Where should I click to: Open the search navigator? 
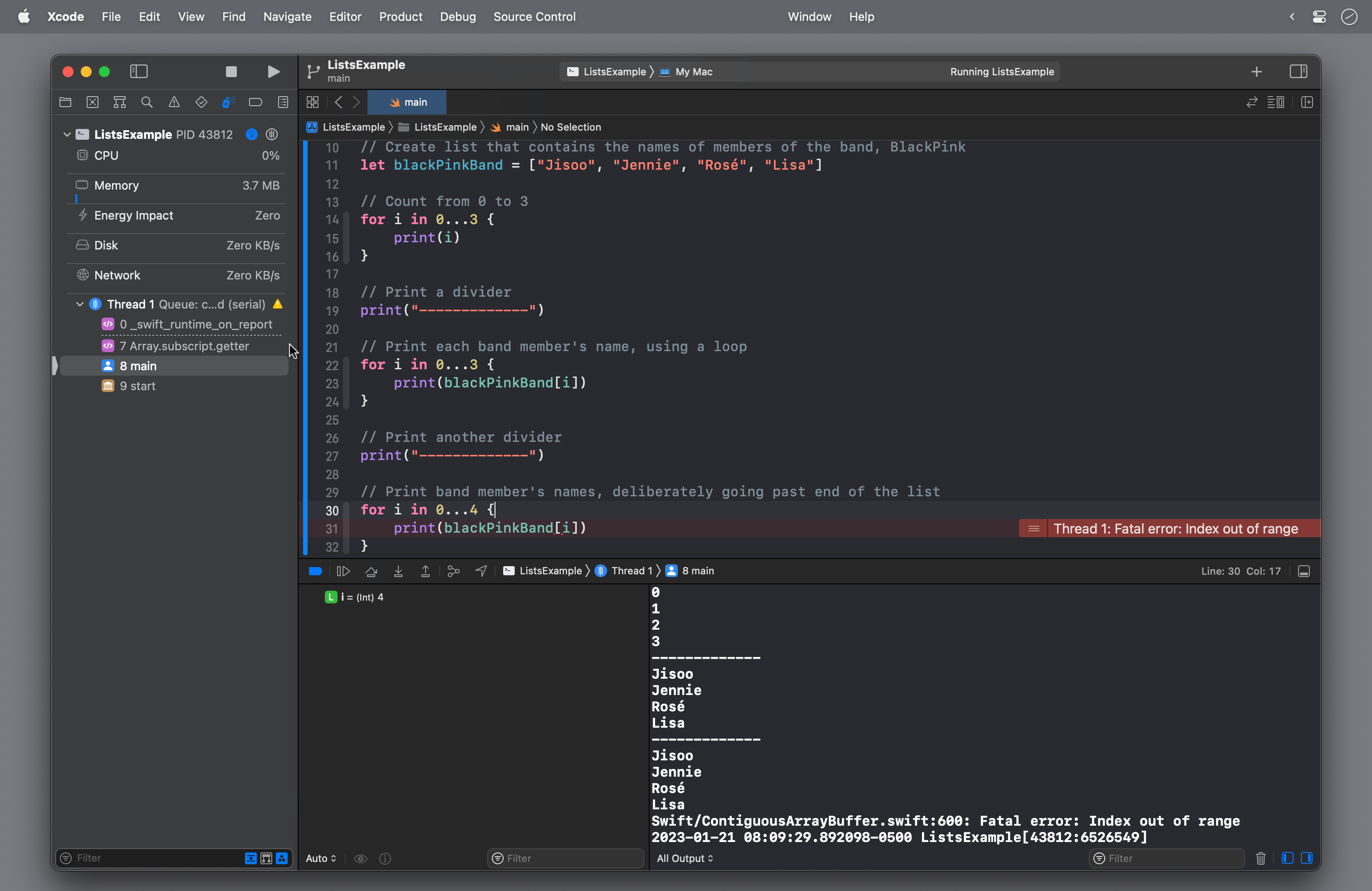click(x=147, y=102)
